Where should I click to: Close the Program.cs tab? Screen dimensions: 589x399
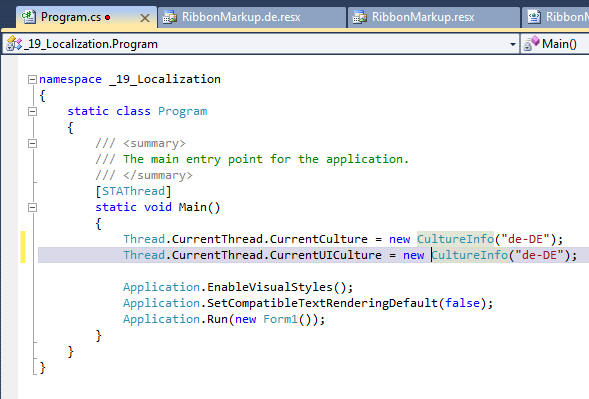tap(145, 18)
